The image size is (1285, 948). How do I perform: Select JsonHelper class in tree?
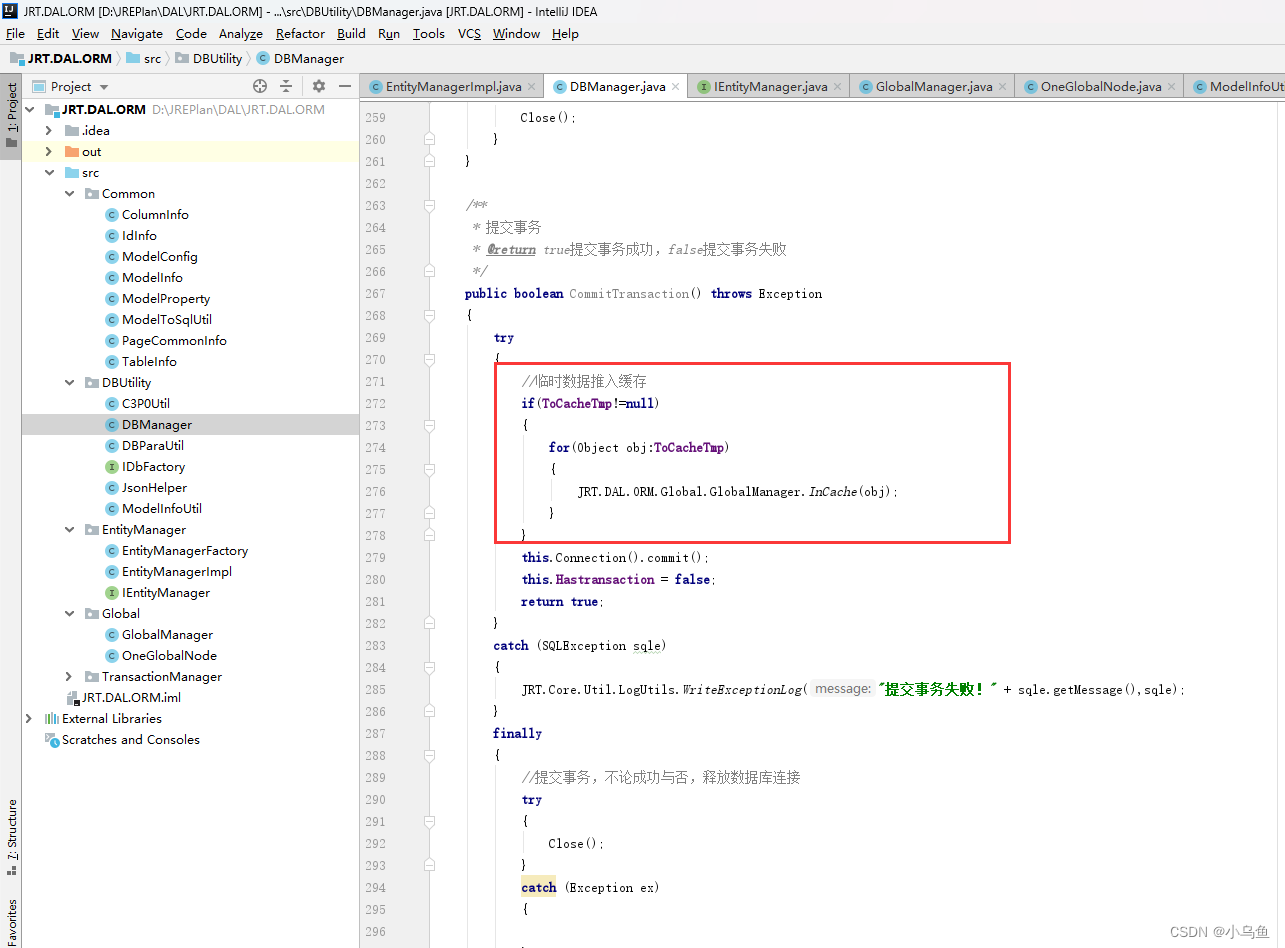154,487
